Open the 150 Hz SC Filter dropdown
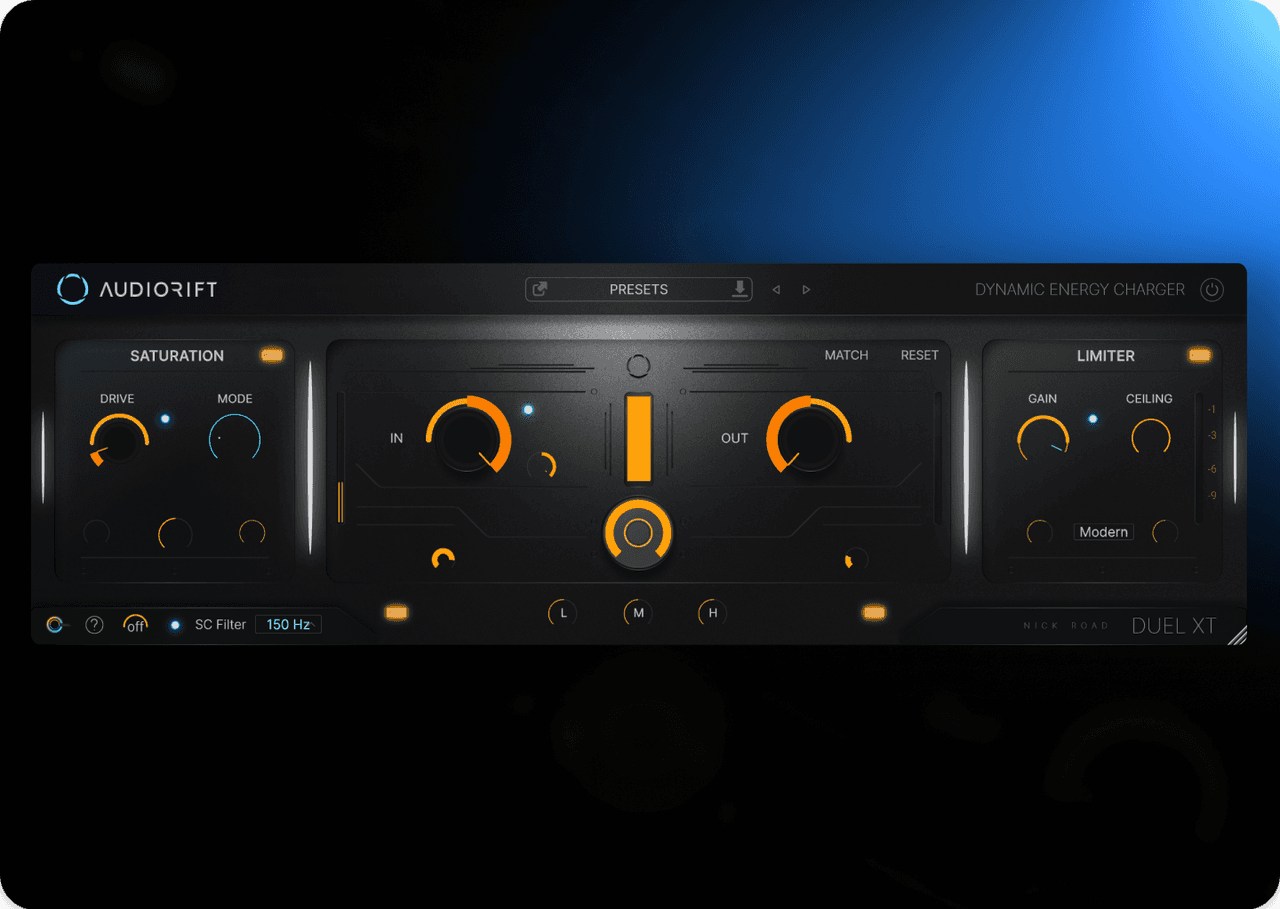The width and height of the screenshot is (1280, 909). 288,624
